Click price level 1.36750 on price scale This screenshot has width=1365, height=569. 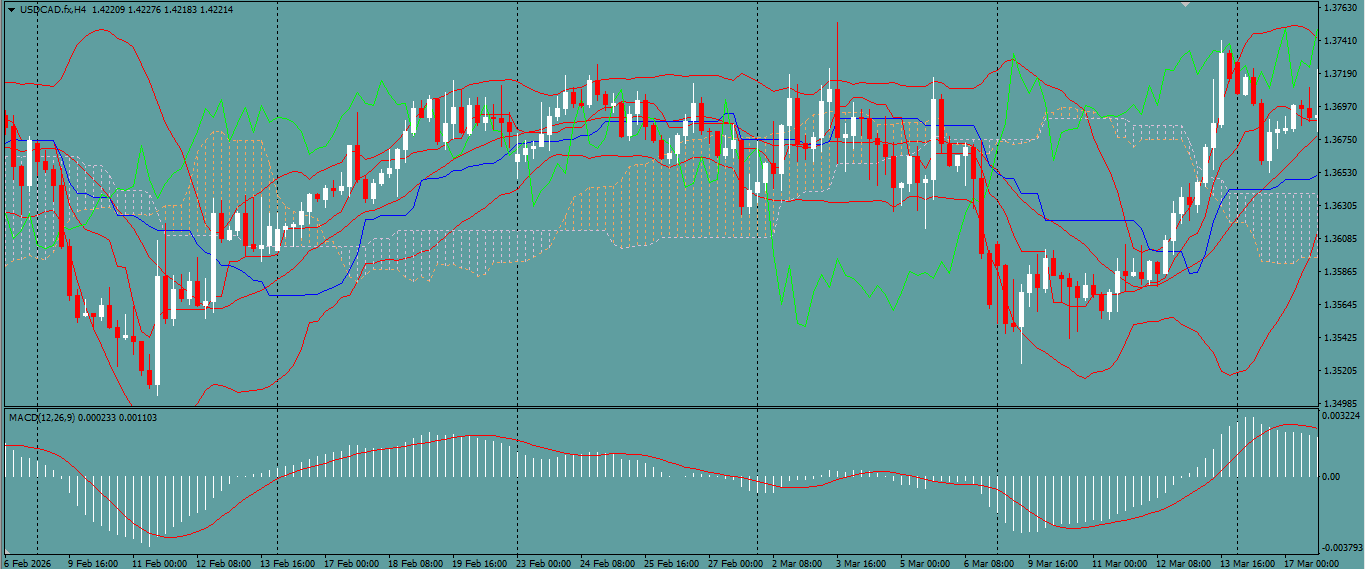coord(1340,140)
